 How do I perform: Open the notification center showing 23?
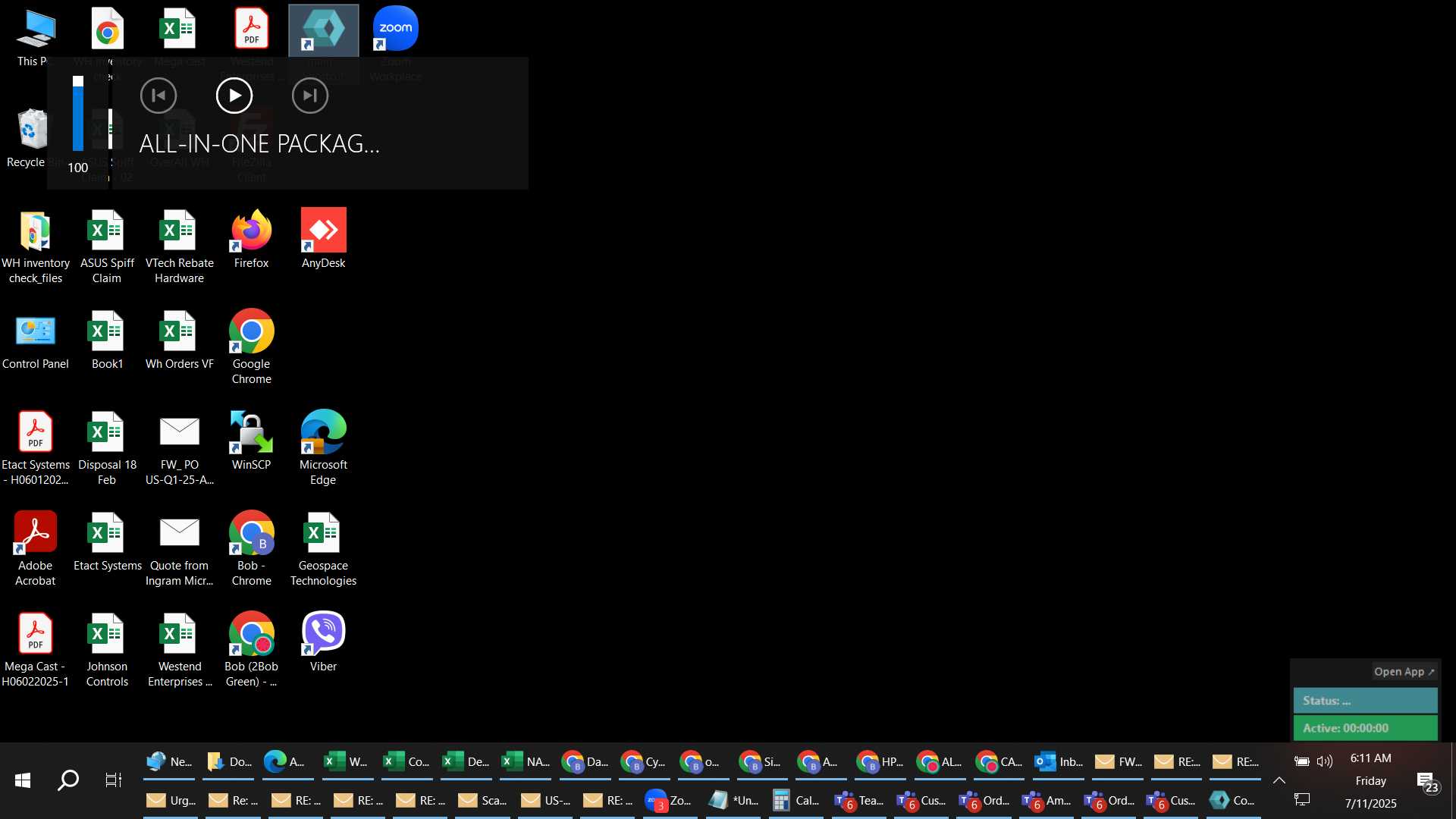click(1428, 782)
